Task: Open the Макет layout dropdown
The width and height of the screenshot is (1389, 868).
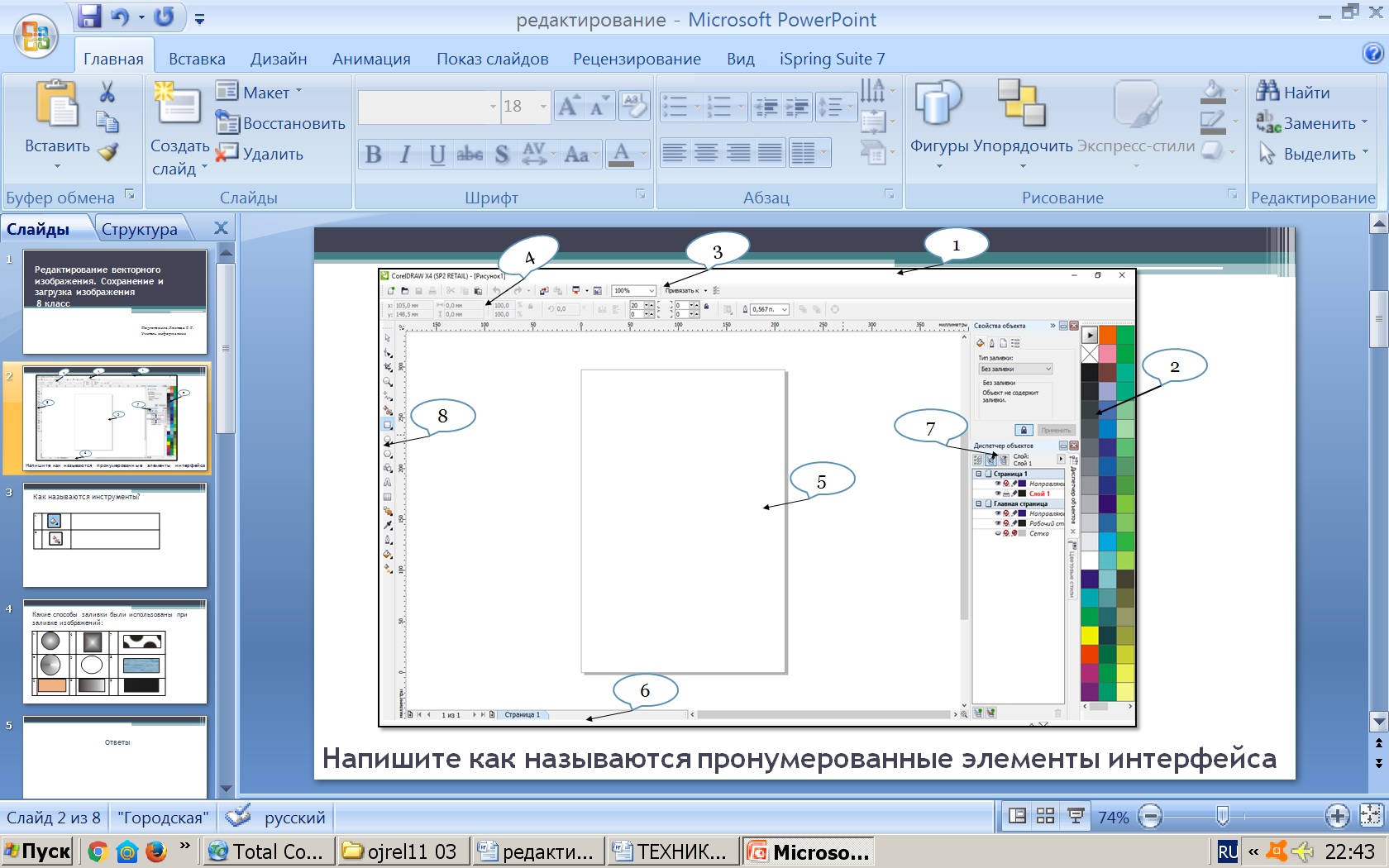Action: point(259,92)
